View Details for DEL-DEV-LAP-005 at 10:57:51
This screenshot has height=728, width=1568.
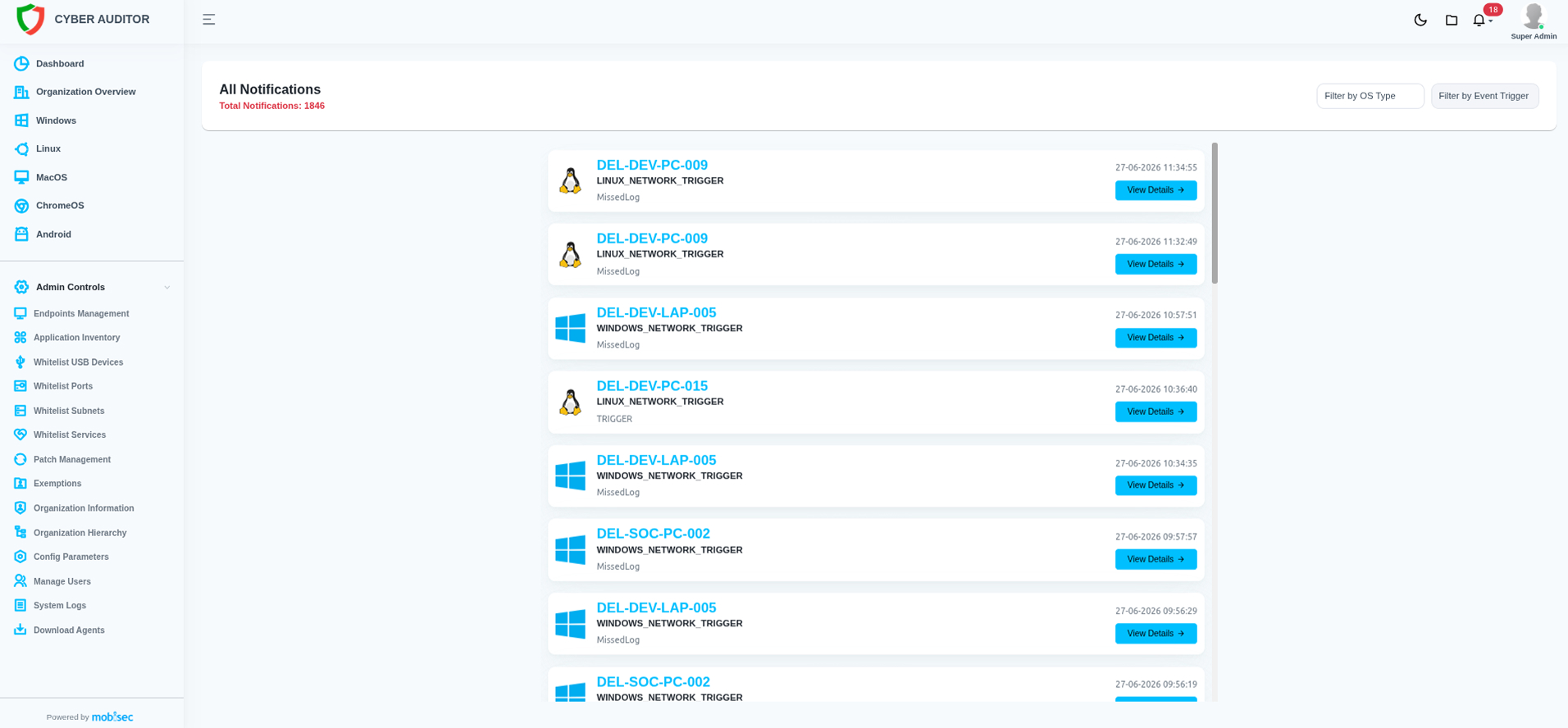click(x=1155, y=338)
